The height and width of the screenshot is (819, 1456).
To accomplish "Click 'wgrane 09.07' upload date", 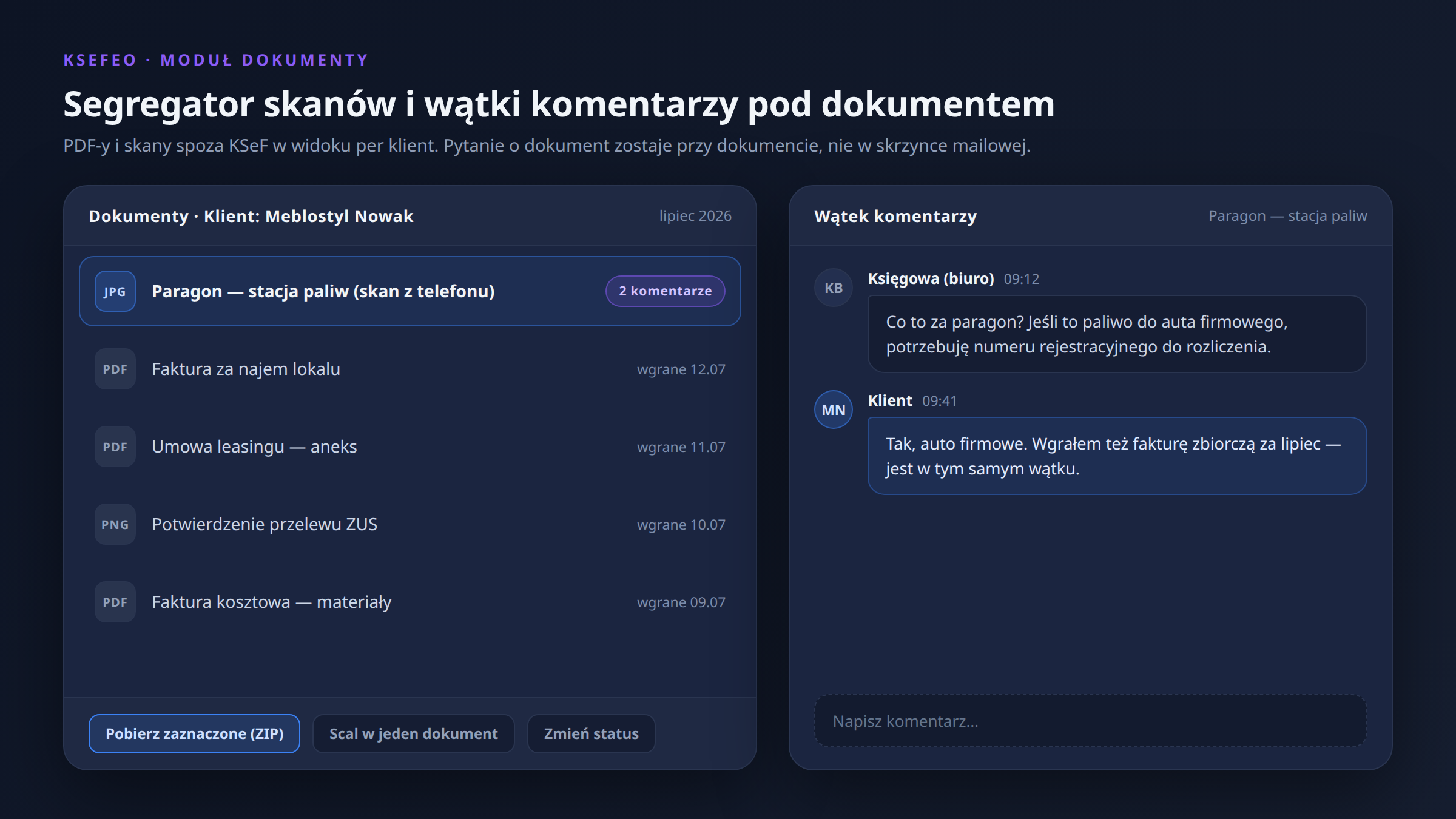I will (681, 602).
